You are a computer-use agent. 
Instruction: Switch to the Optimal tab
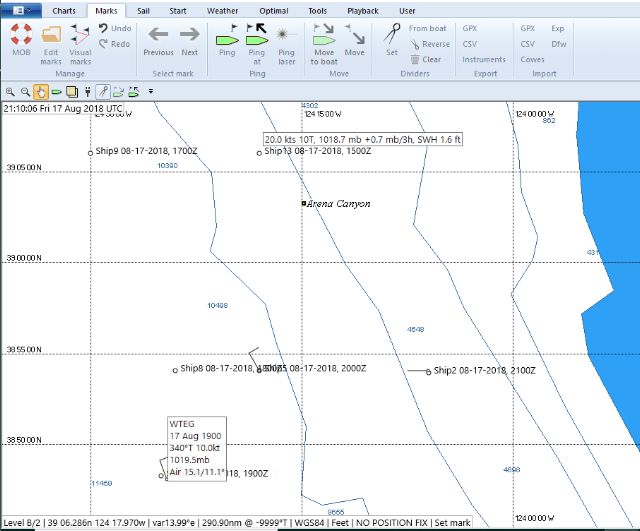274,11
